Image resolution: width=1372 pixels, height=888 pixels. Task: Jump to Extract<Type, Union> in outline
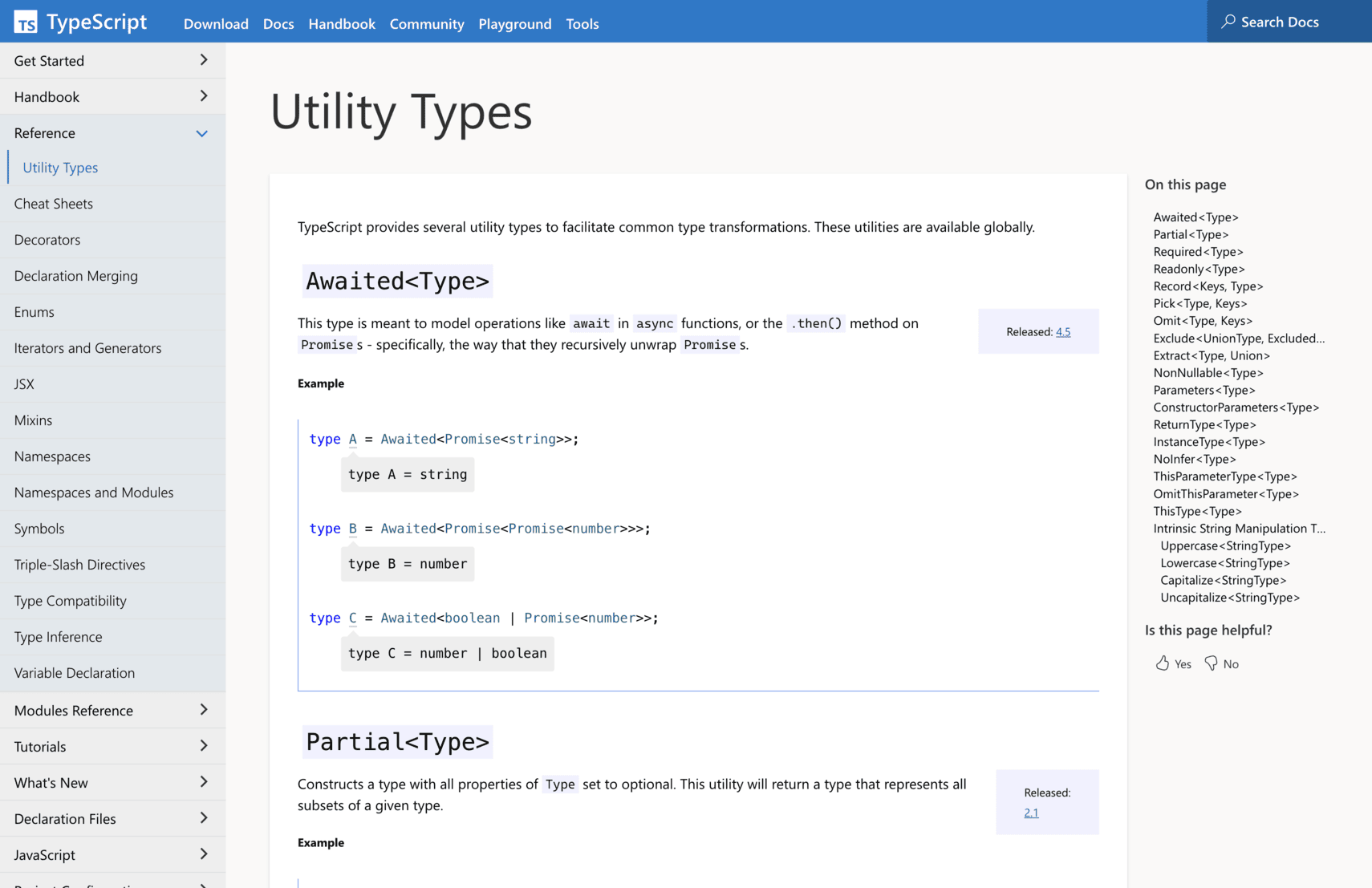pyautogui.click(x=1211, y=355)
